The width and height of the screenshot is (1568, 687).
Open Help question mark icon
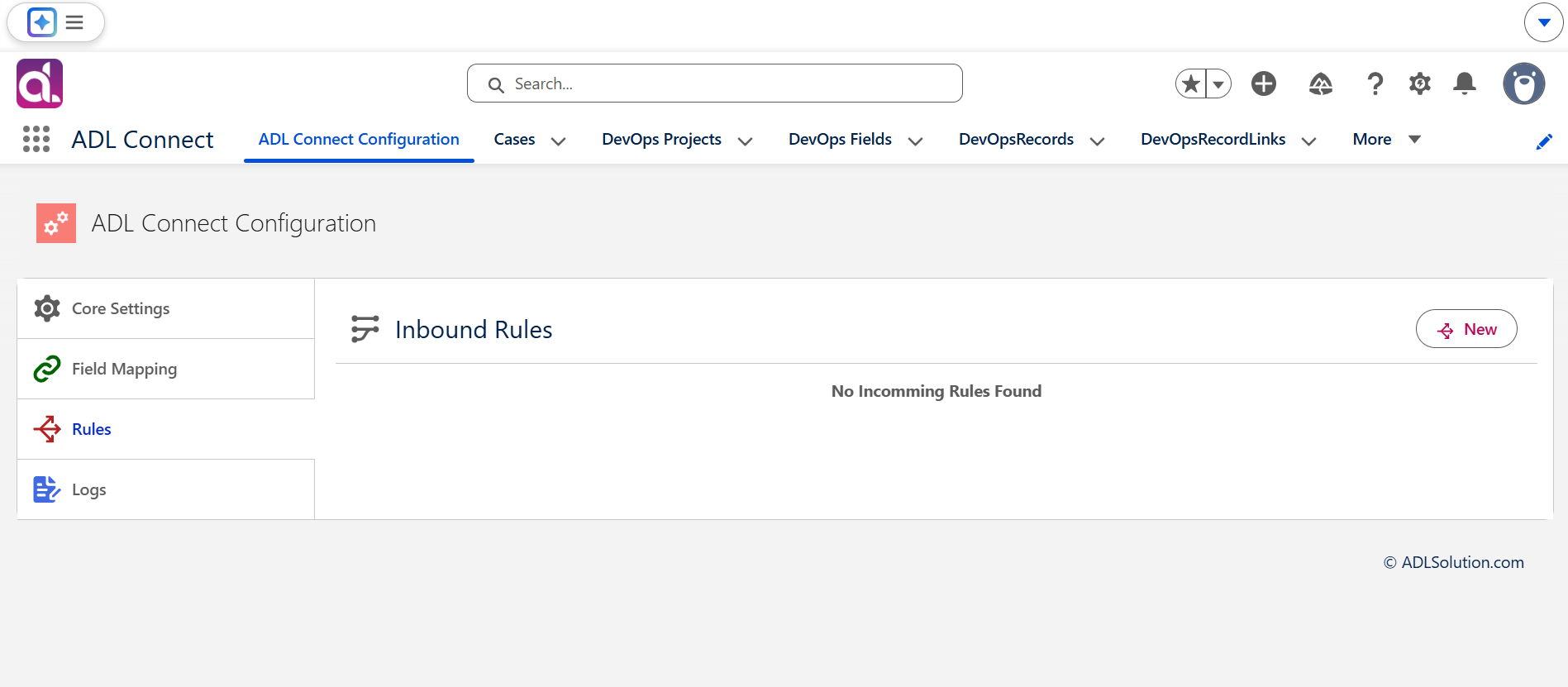point(1375,83)
